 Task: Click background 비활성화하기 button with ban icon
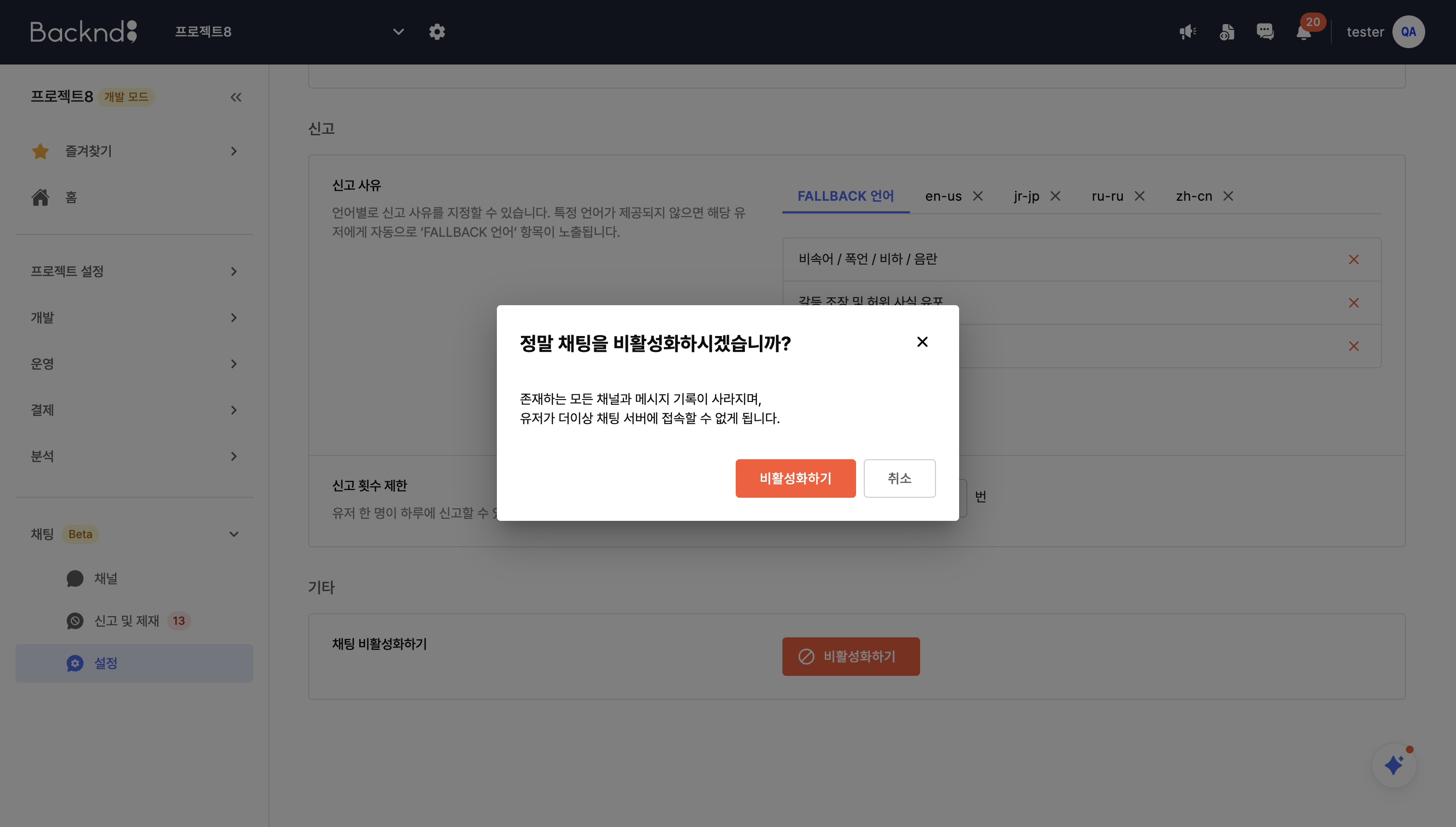pyautogui.click(x=850, y=657)
